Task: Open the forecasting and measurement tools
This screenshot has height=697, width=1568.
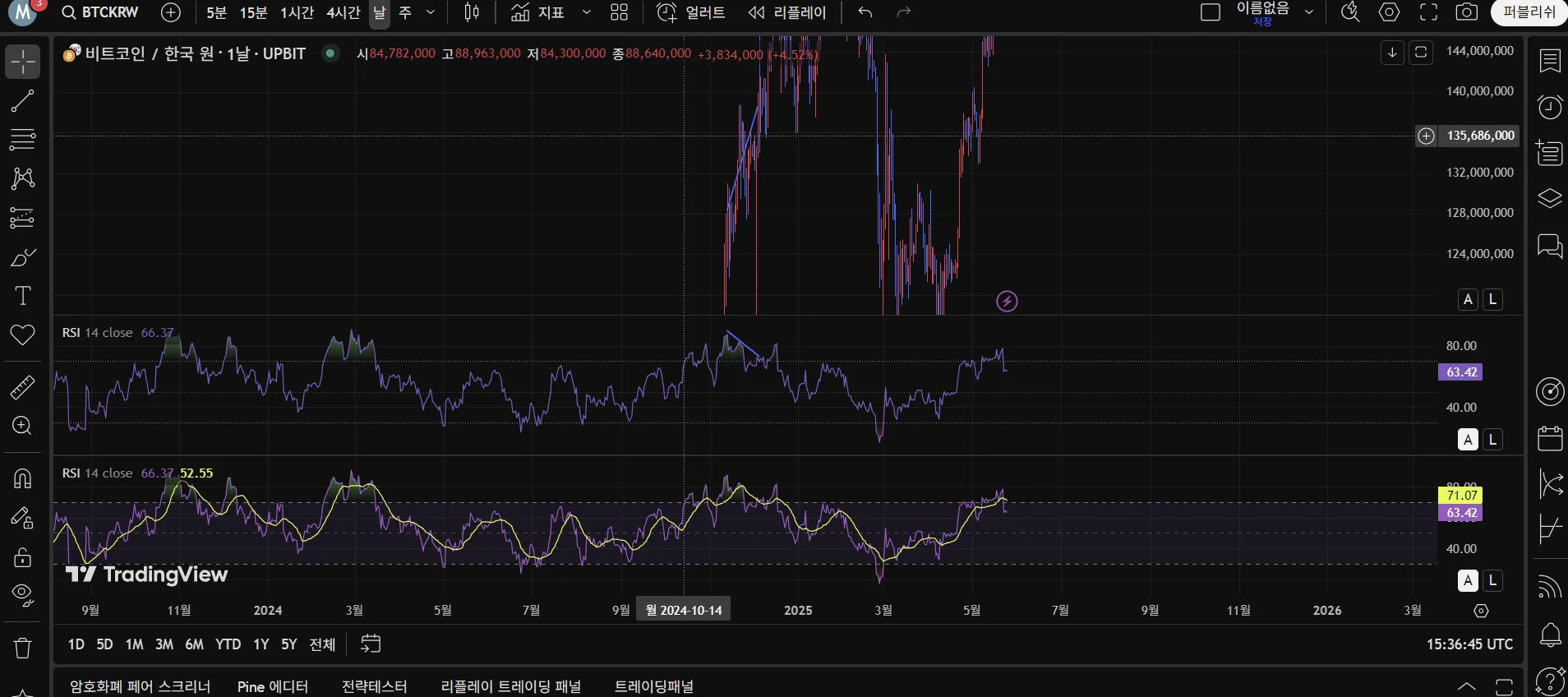Action: click(x=22, y=218)
